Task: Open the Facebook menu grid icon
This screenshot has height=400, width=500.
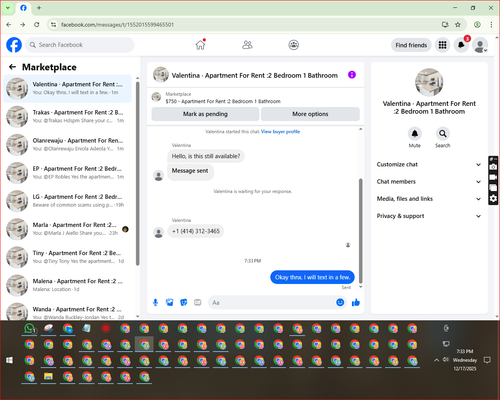Action: coord(442,45)
